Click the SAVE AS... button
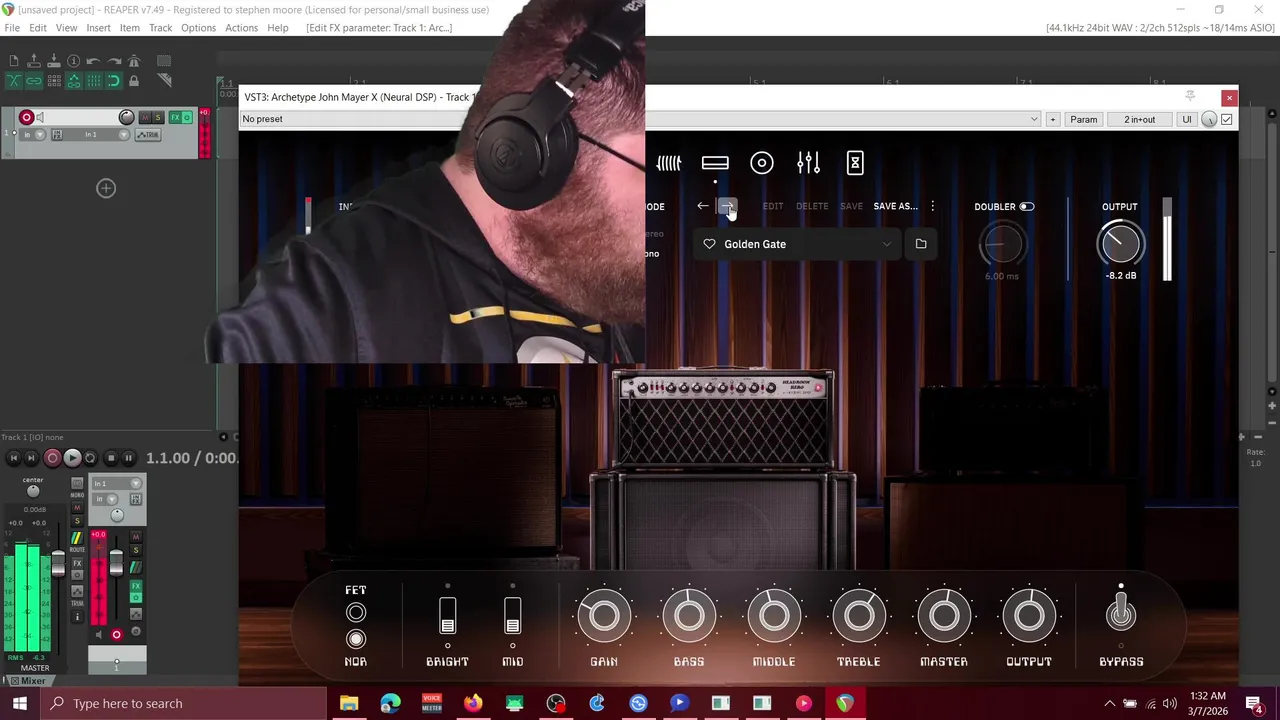 (895, 206)
